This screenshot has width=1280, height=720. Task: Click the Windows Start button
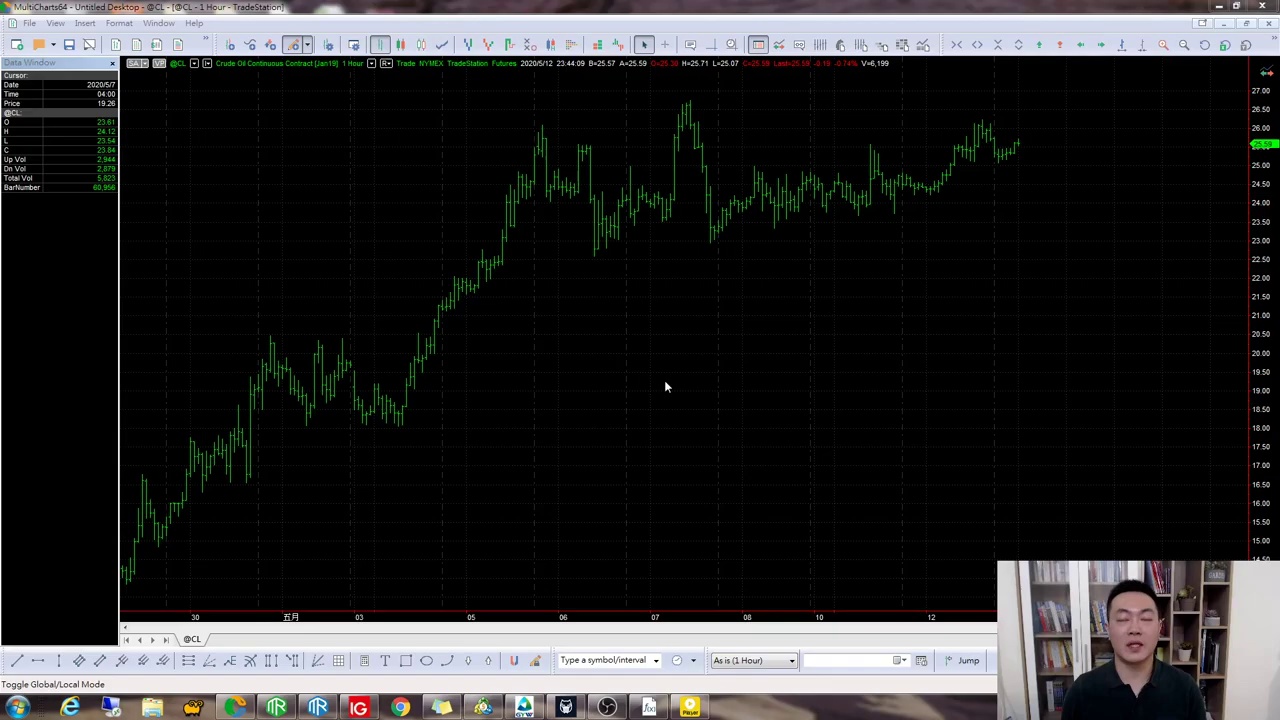(18, 708)
